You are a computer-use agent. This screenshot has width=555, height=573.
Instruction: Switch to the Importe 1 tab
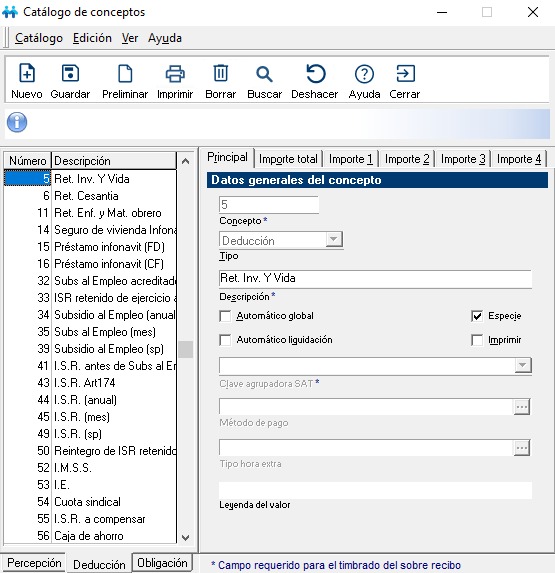(350, 159)
